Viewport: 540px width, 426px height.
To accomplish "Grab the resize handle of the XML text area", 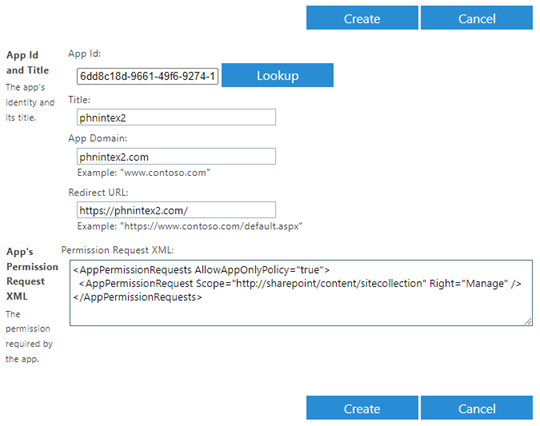I will pyautogui.click(x=528, y=322).
